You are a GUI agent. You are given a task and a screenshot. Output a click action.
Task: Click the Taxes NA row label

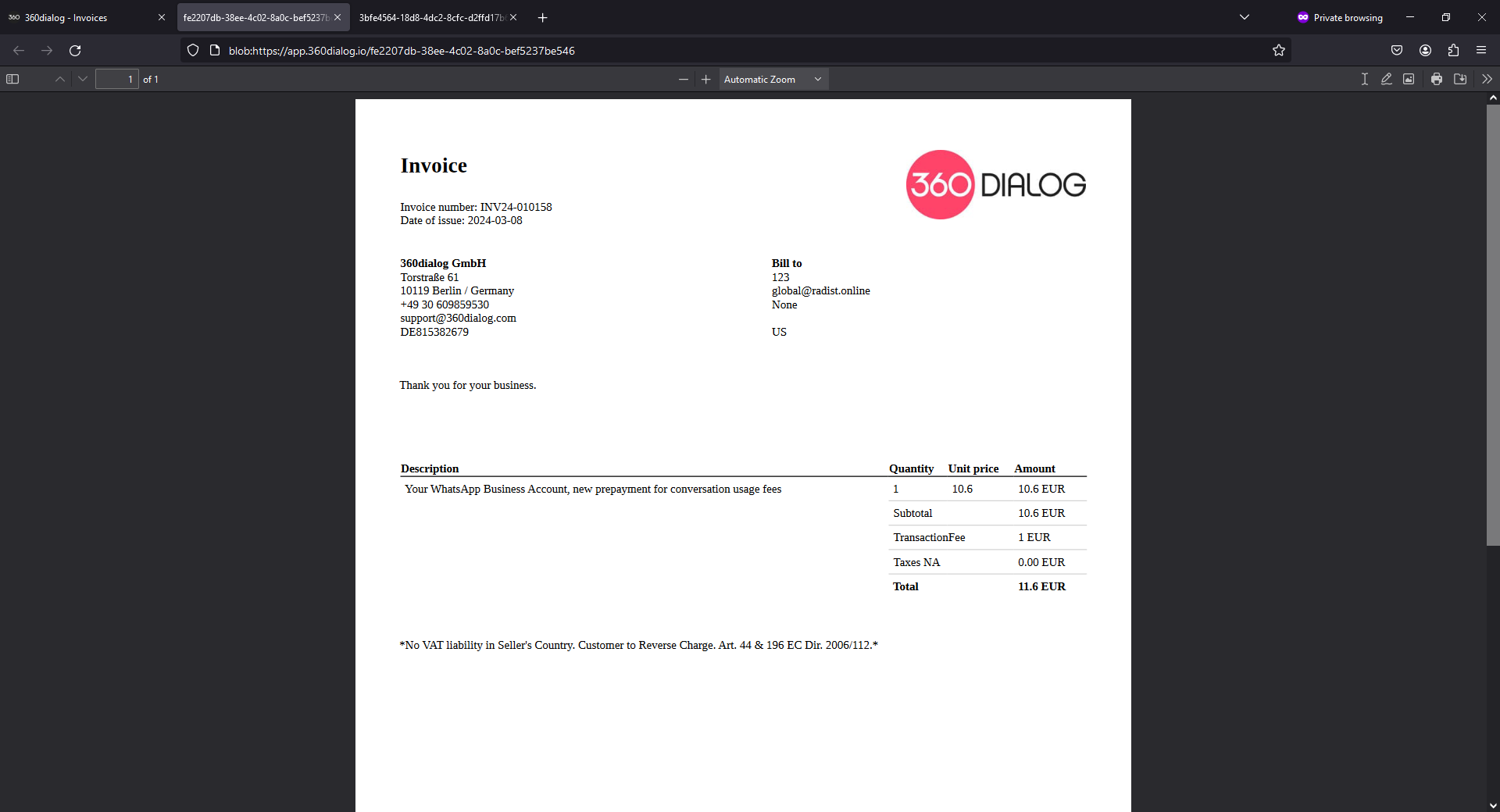click(x=916, y=562)
